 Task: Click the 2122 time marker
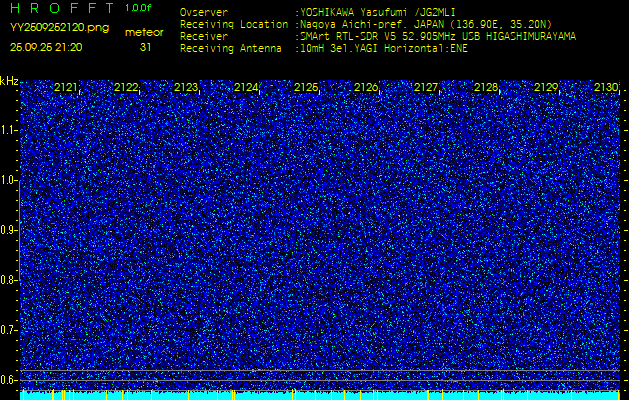coord(126,87)
